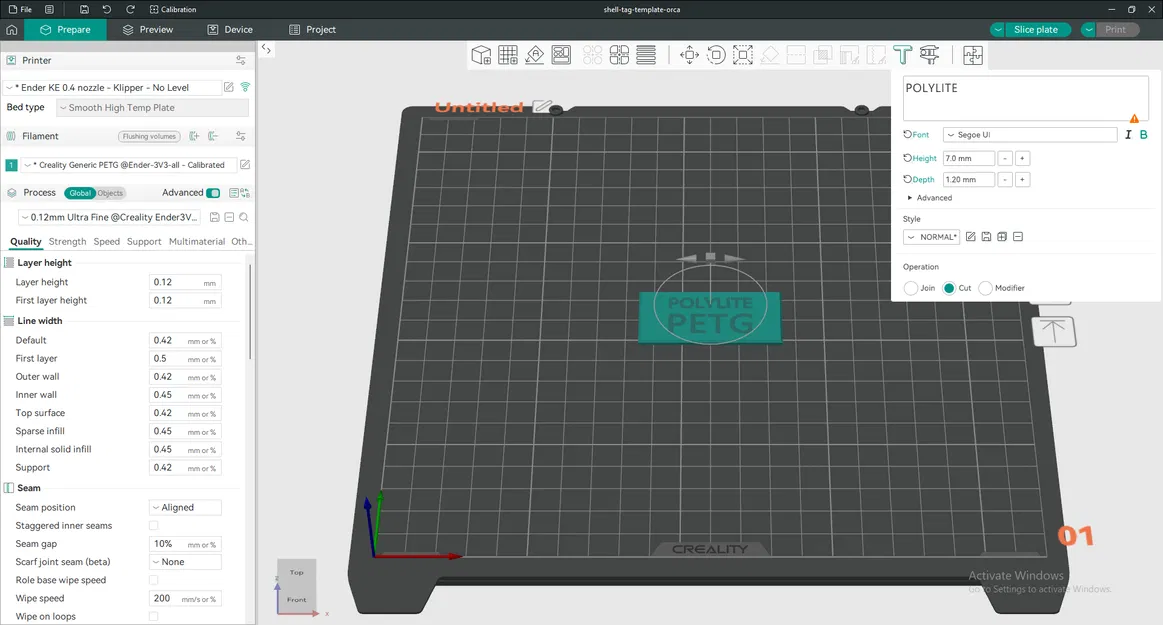Edit the Creality Generic PETG filament preset
The image size is (1163, 625).
pos(245,165)
